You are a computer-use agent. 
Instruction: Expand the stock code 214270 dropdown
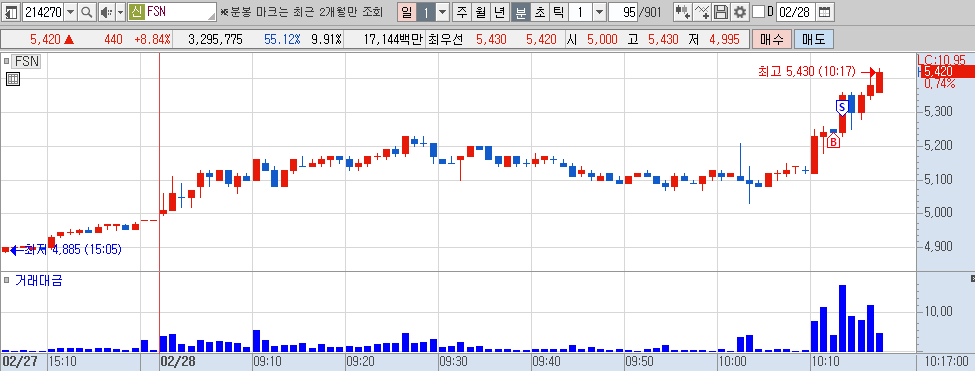pos(70,12)
